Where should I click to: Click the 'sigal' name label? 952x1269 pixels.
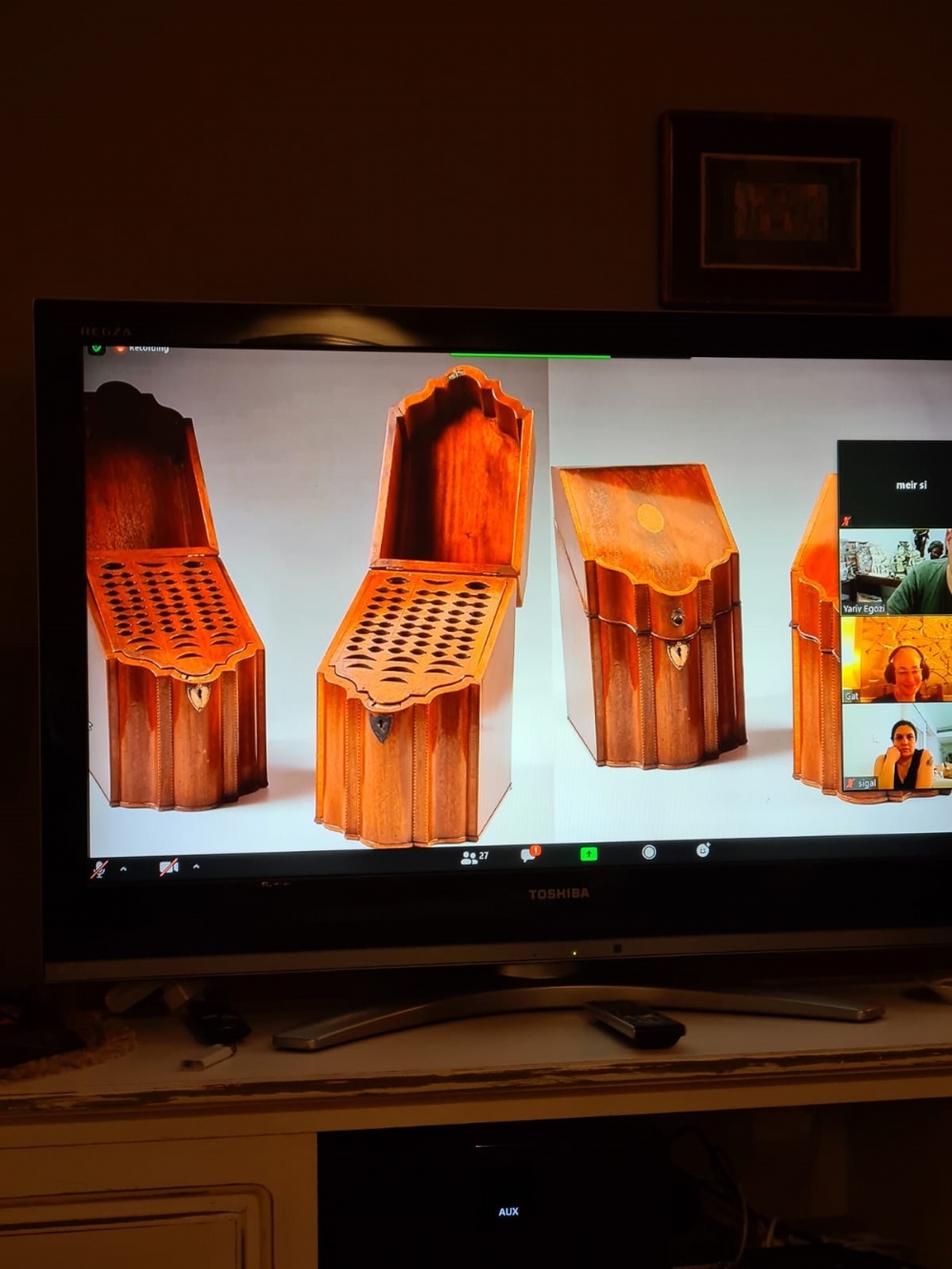[x=863, y=783]
